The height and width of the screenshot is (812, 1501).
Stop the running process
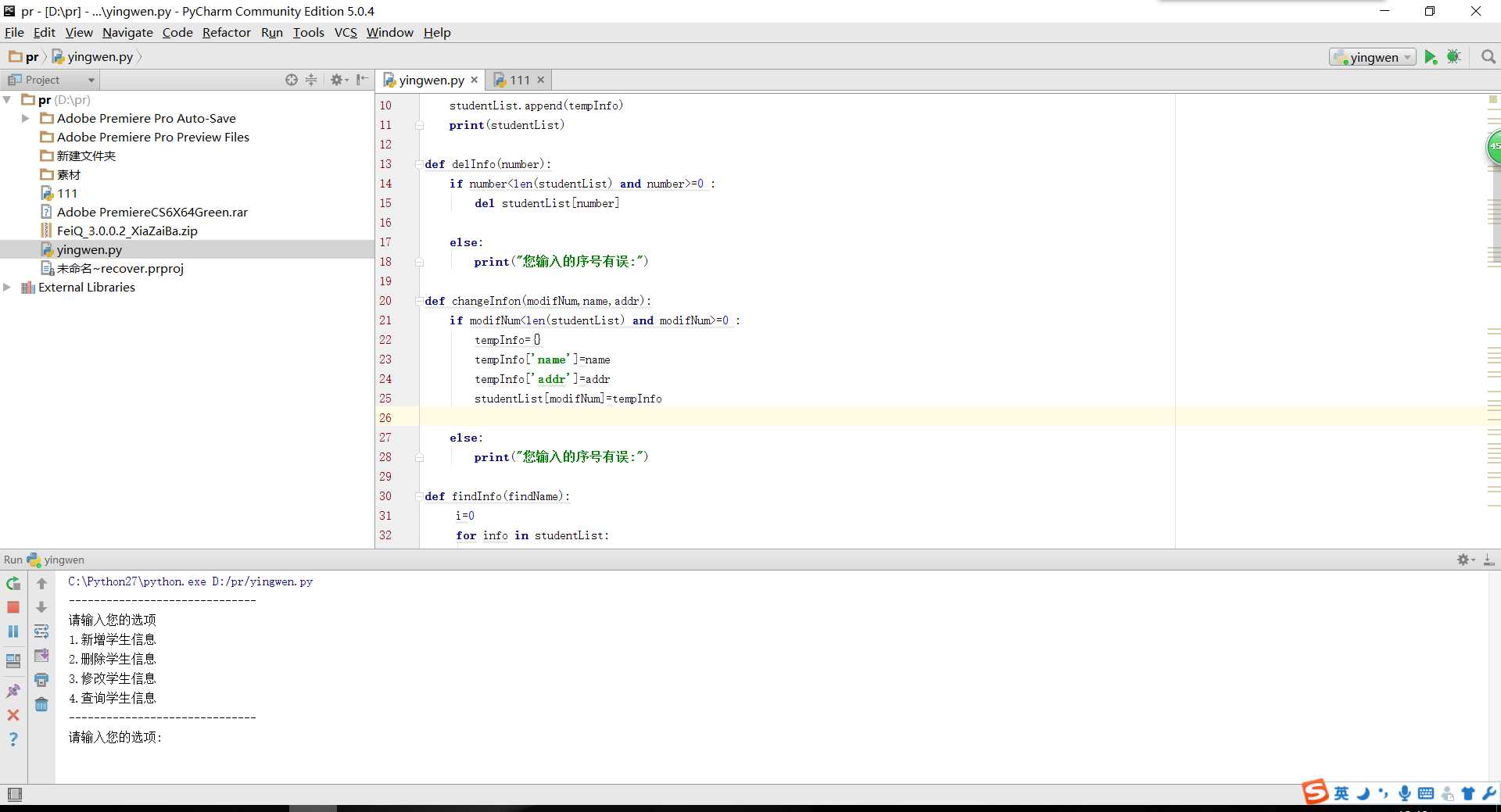pos(13,607)
